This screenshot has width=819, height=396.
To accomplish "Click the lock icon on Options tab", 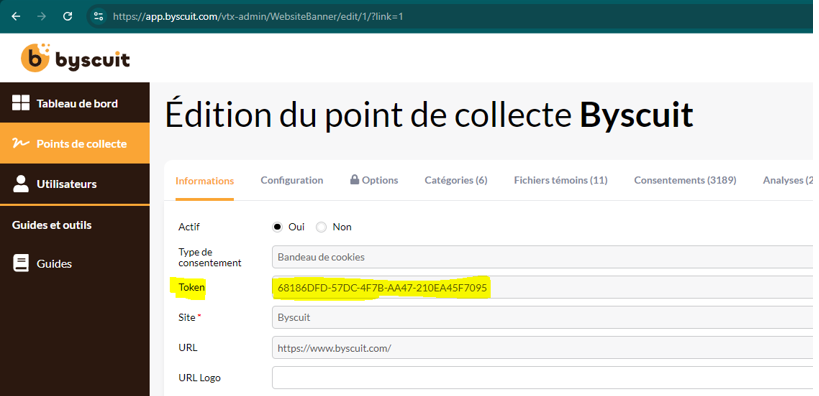I will point(355,180).
